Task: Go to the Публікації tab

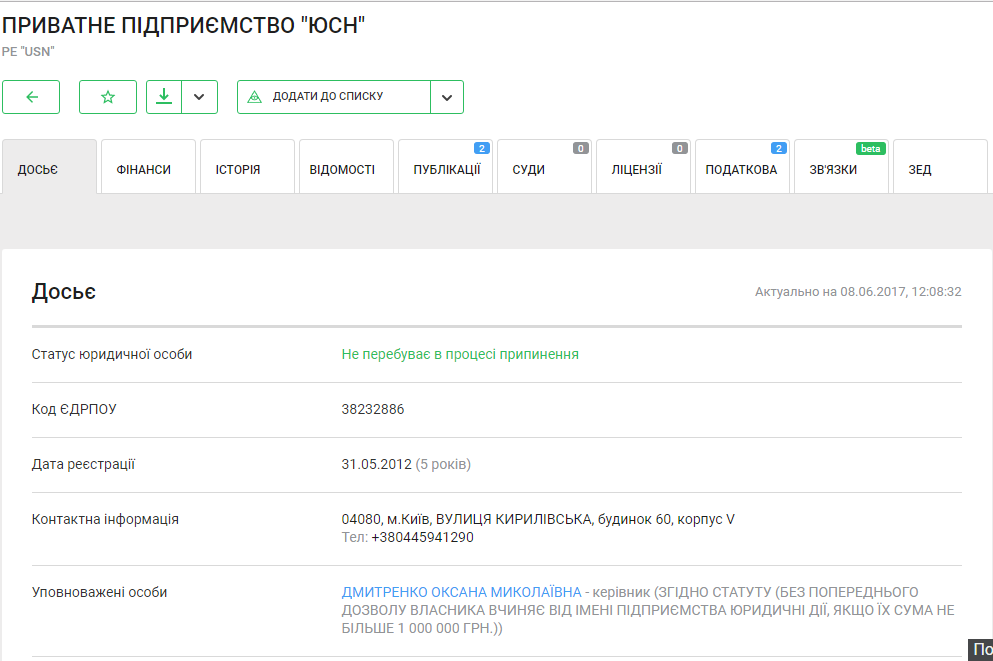Action: coord(445,169)
